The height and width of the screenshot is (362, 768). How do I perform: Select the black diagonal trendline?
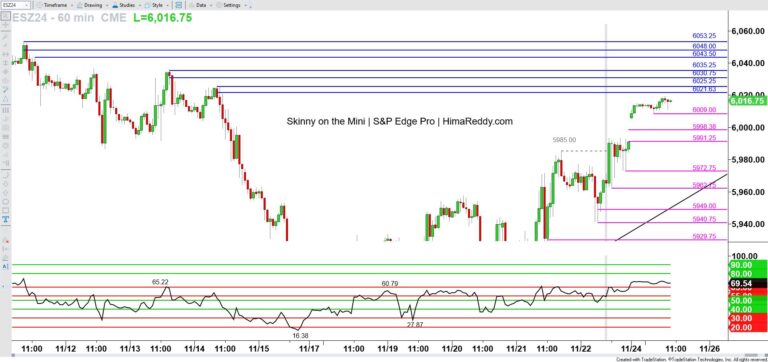672,207
